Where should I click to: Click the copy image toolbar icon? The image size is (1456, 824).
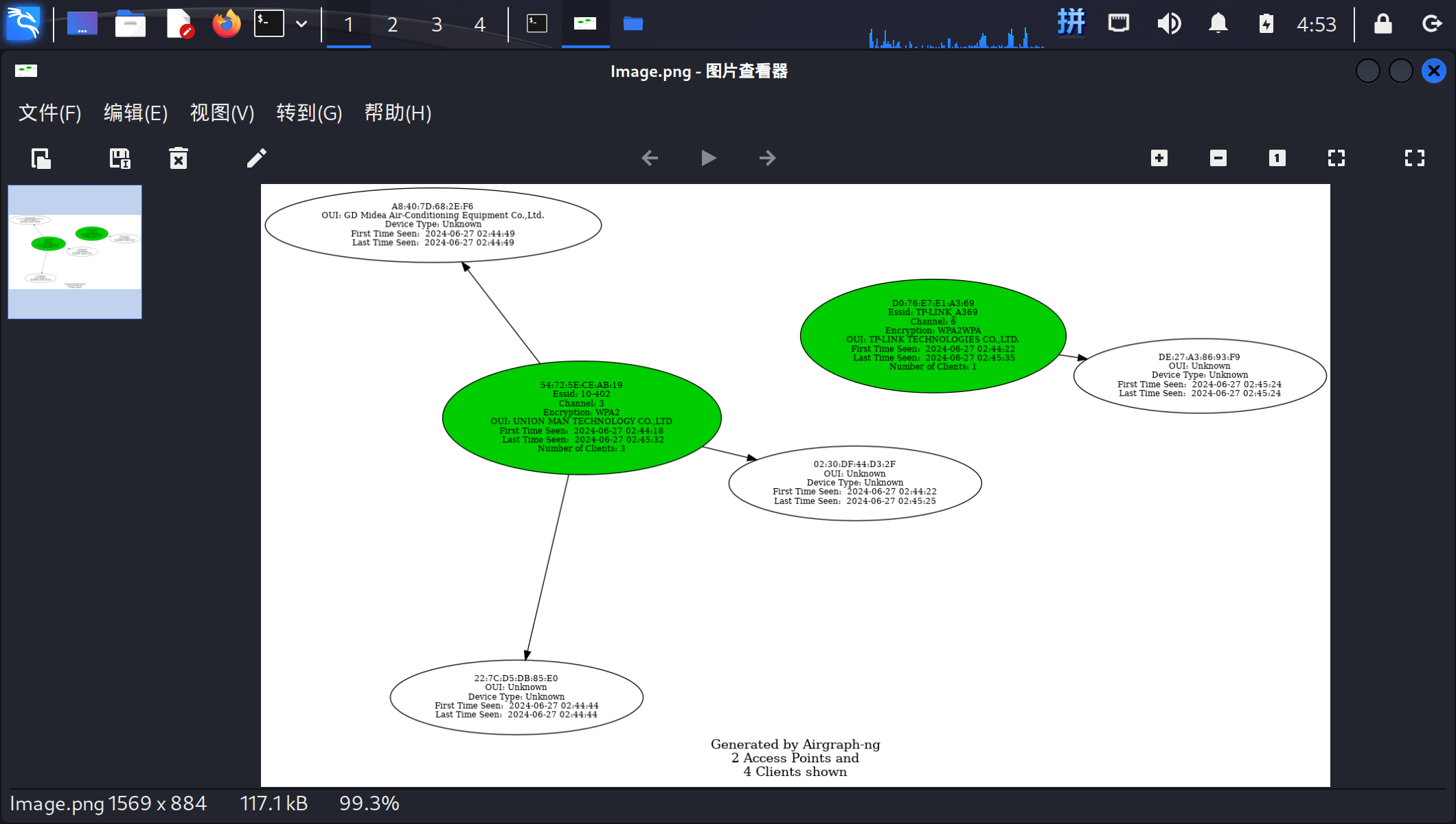point(41,159)
